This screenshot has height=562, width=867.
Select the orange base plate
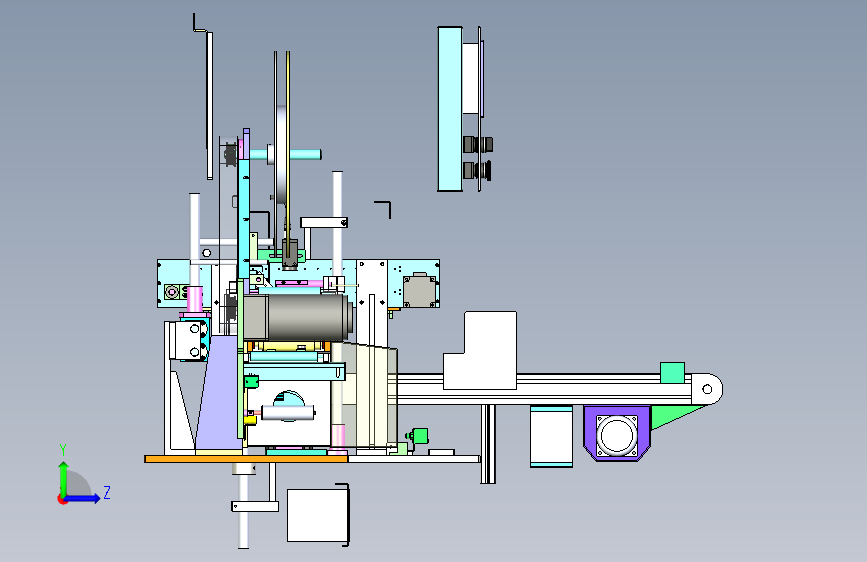coord(246,459)
